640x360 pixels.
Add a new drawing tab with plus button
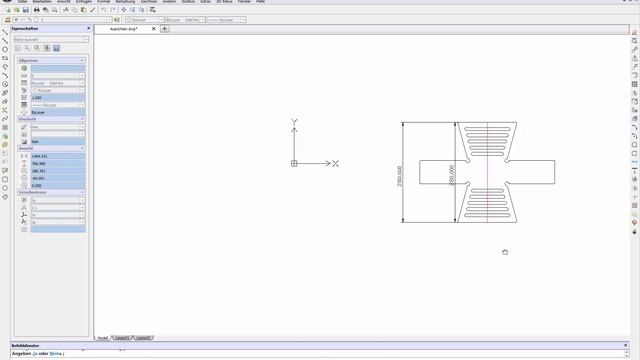[164, 29]
